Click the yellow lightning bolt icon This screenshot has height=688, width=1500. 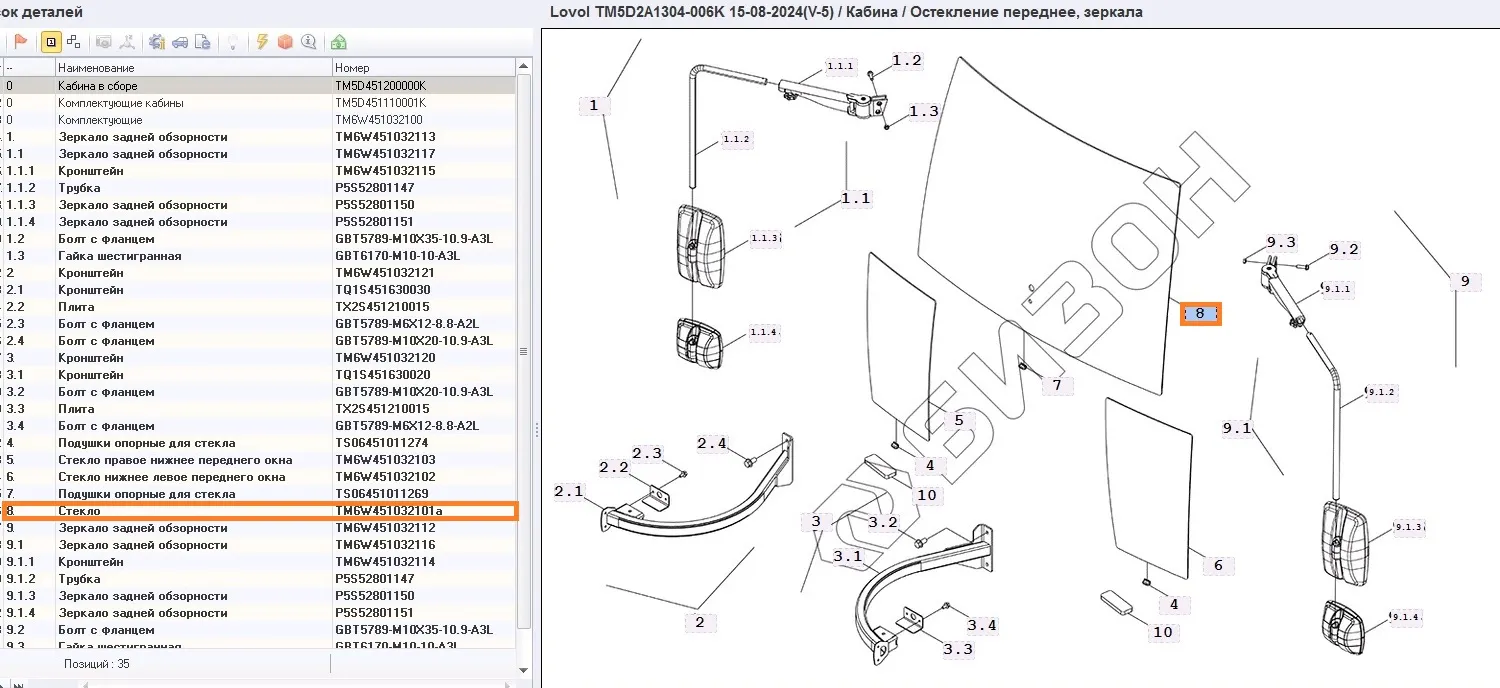point(262,42)
